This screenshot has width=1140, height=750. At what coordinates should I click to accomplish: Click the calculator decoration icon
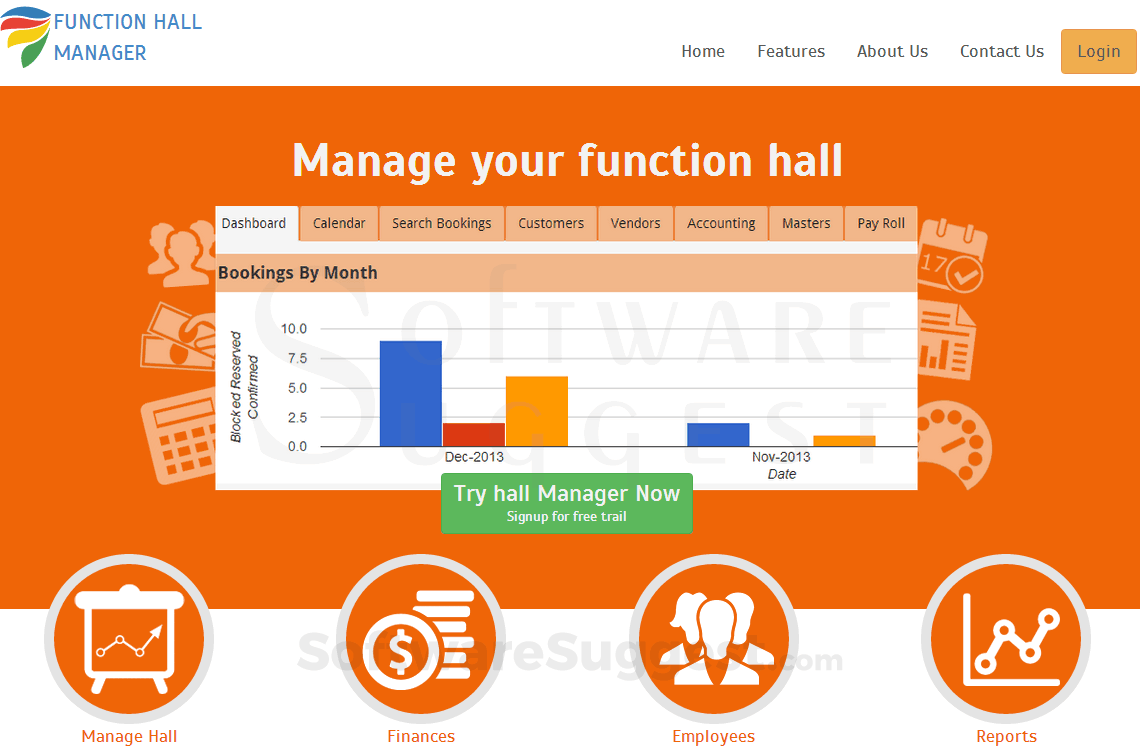179,438
